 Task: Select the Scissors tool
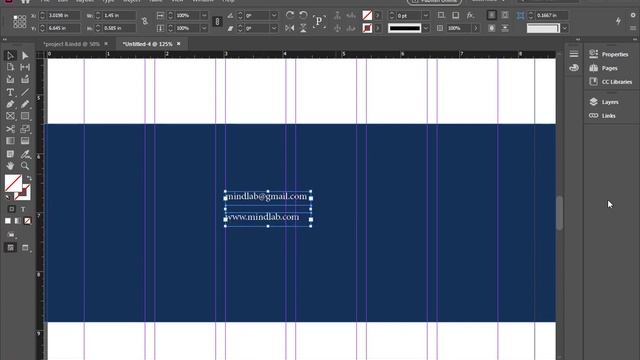click(x=10, y=129)
